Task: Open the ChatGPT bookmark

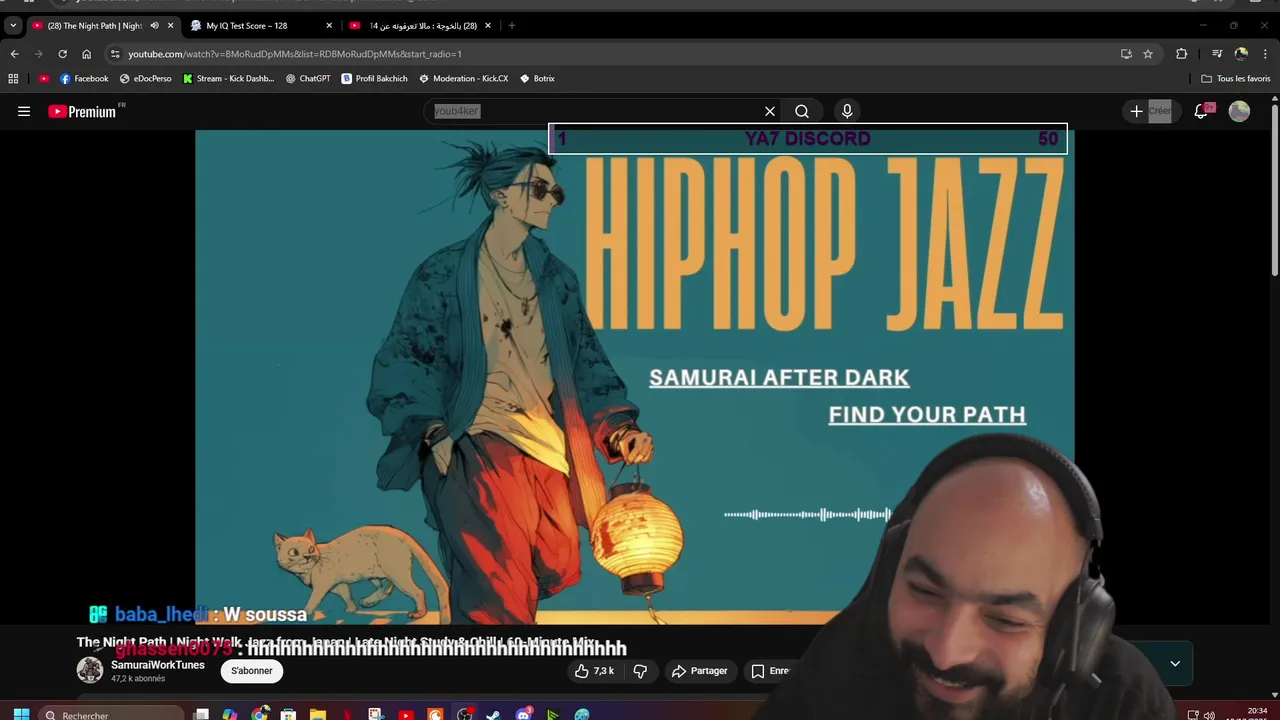Action: [308, 78]
